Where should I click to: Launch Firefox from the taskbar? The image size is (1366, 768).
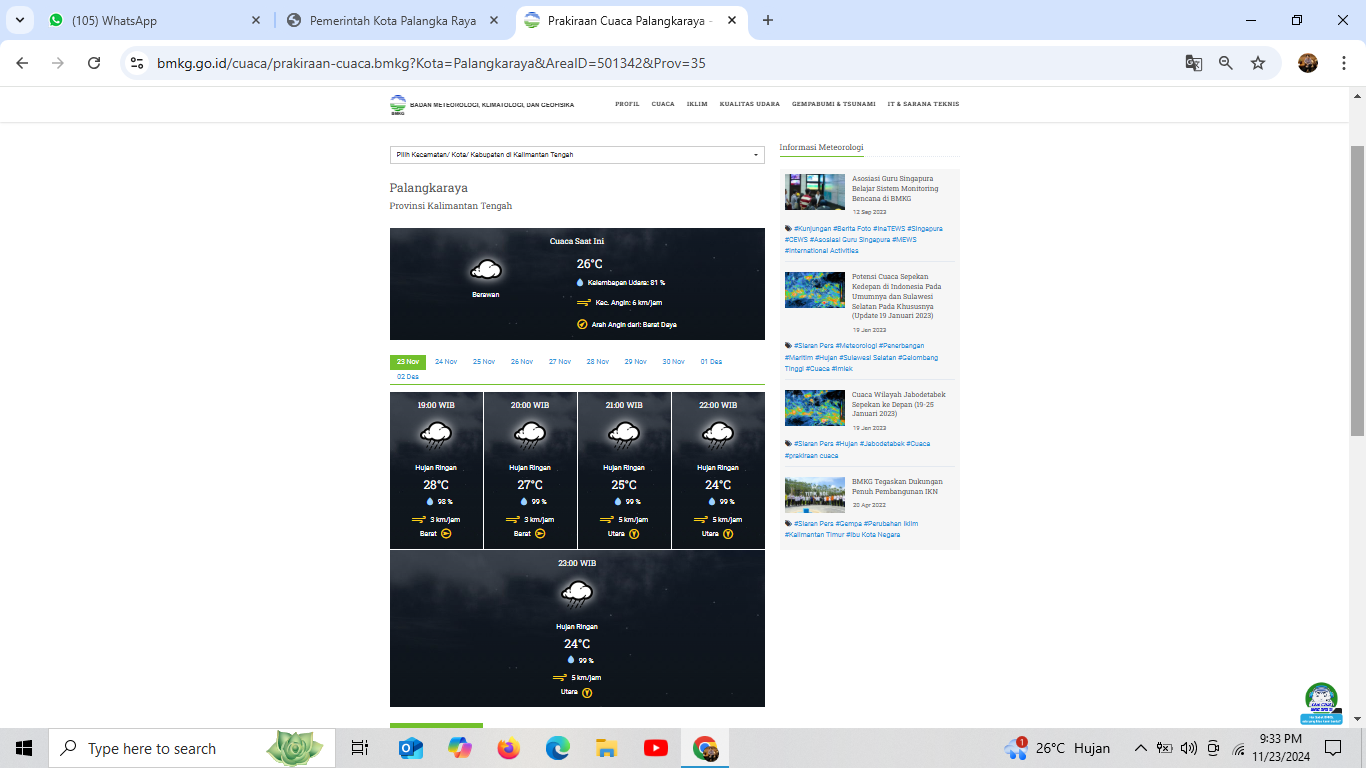[x=508, y=748]
